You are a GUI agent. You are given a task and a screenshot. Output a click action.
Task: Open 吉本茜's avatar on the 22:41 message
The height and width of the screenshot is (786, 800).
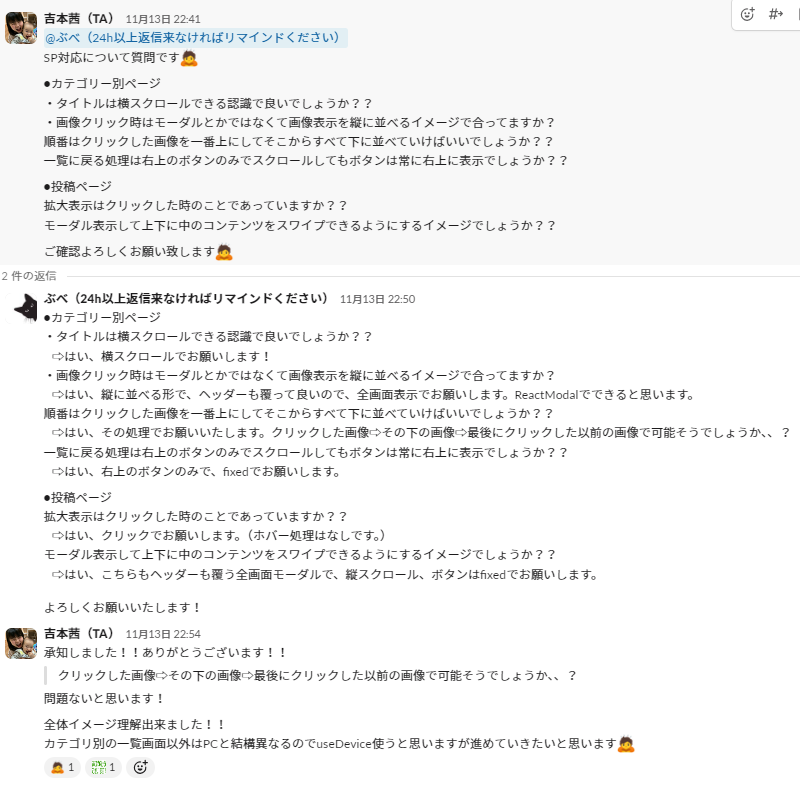tap(21, 28)
